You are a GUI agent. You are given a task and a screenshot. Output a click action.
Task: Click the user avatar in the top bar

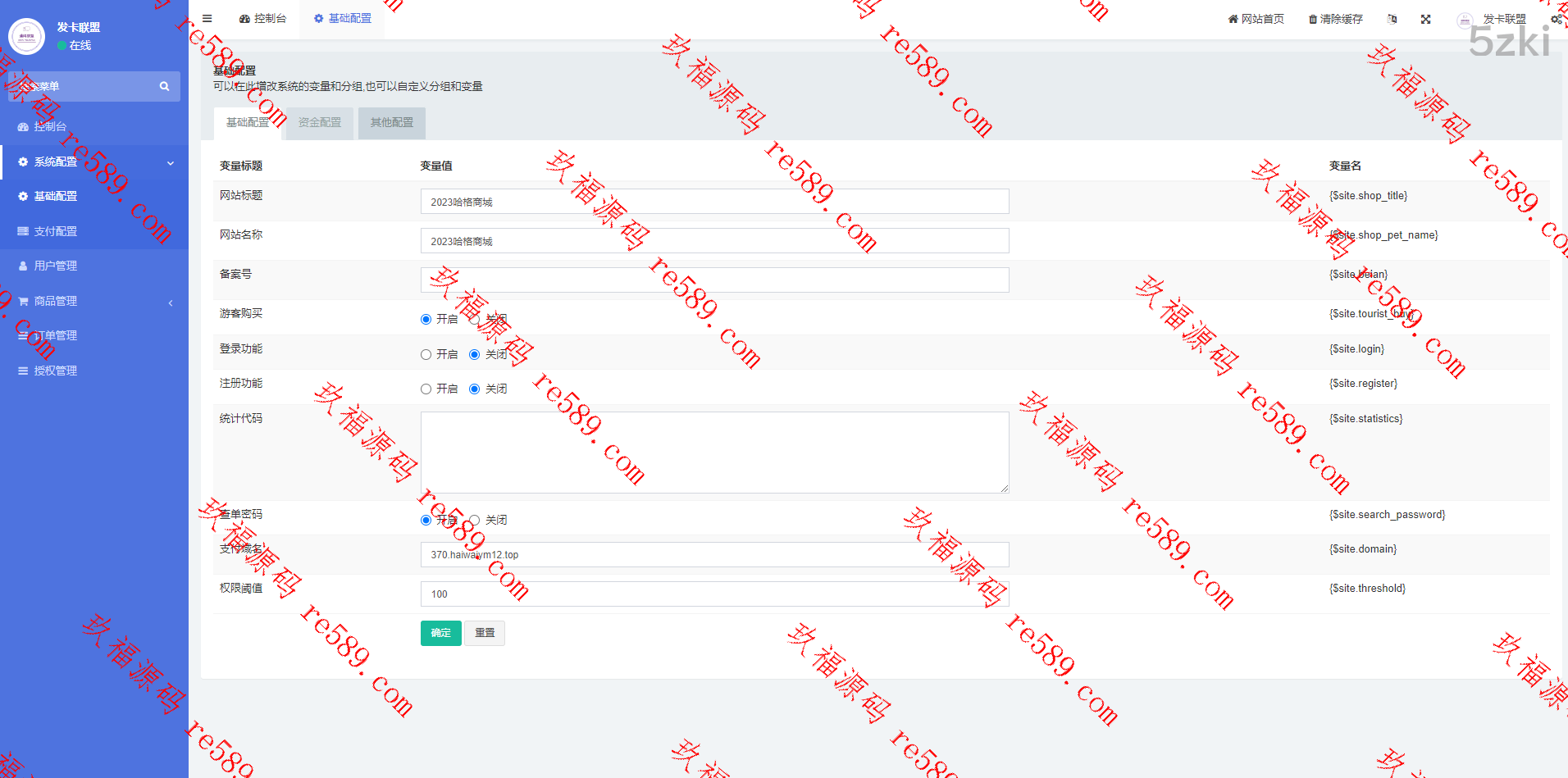coord(1465,20)
